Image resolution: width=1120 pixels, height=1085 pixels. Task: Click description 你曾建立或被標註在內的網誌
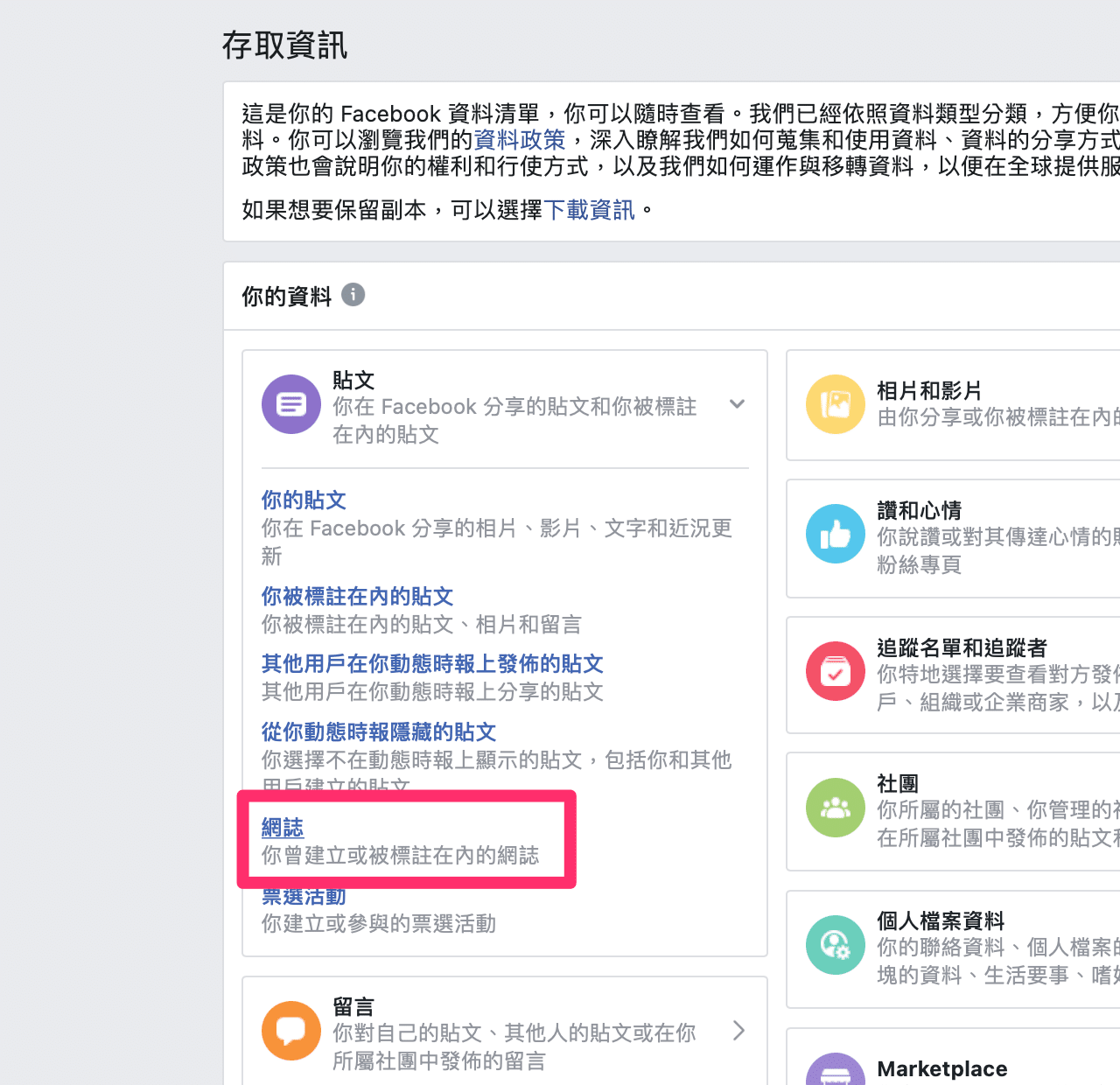pyautogui.click(x=401, y=856)
